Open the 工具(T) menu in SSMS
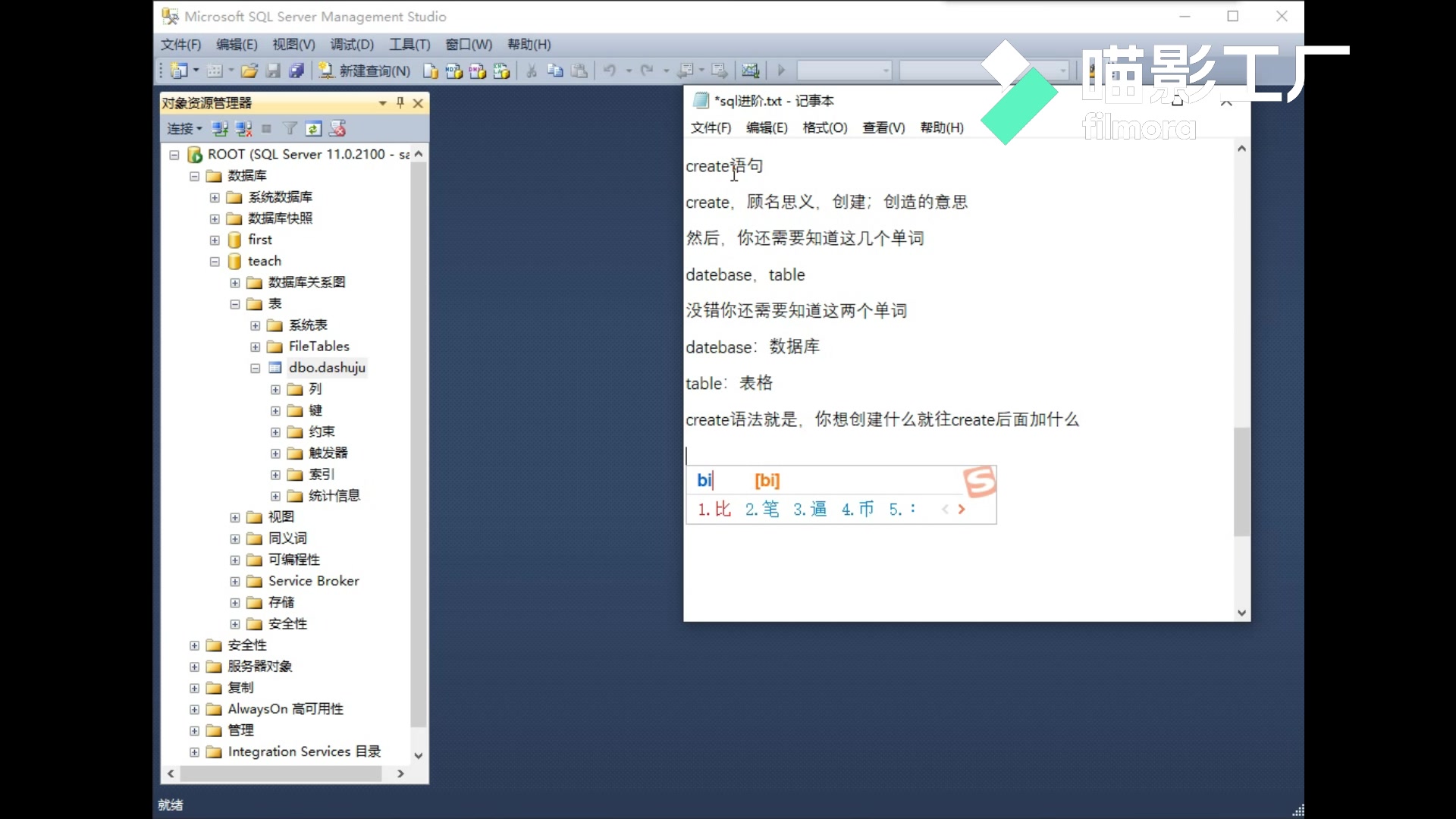The image size is (1456, 819). [x=409, y=45]
